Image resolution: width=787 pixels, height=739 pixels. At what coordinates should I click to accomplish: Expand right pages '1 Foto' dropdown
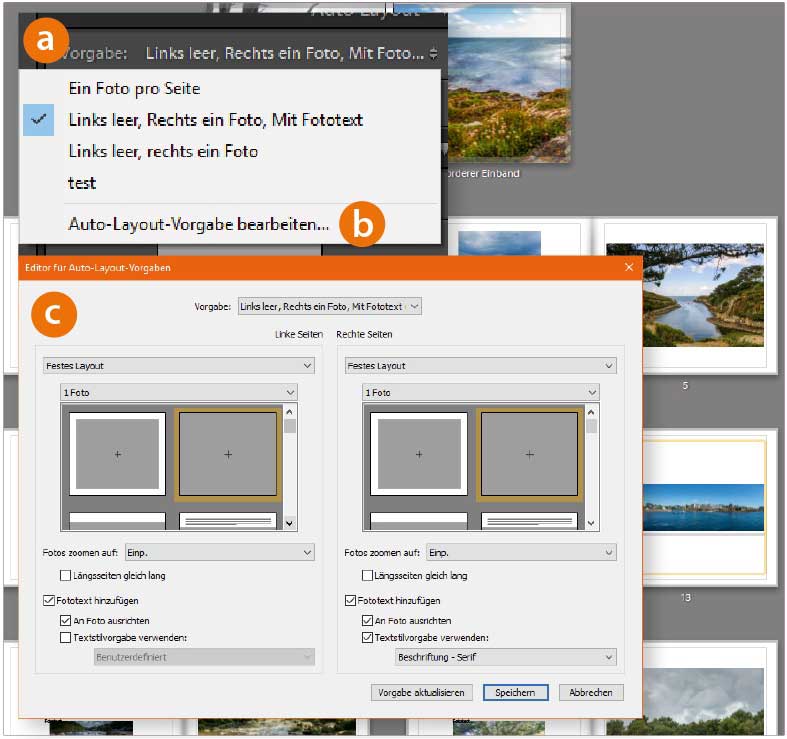coord(479,393)
